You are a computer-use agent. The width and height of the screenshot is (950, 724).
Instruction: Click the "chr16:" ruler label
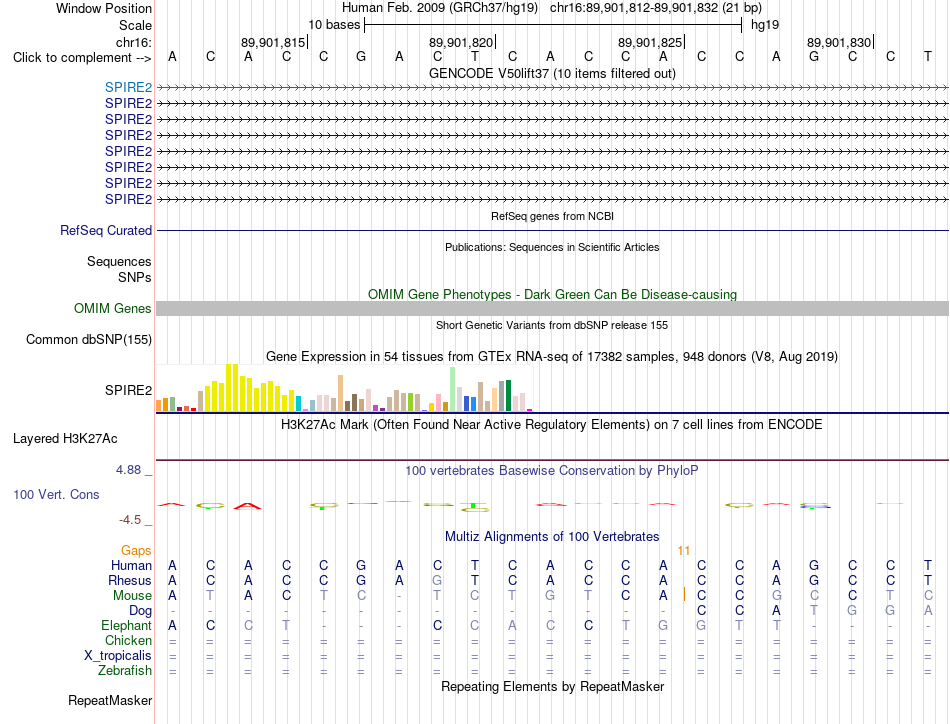(x=134, y=42)
